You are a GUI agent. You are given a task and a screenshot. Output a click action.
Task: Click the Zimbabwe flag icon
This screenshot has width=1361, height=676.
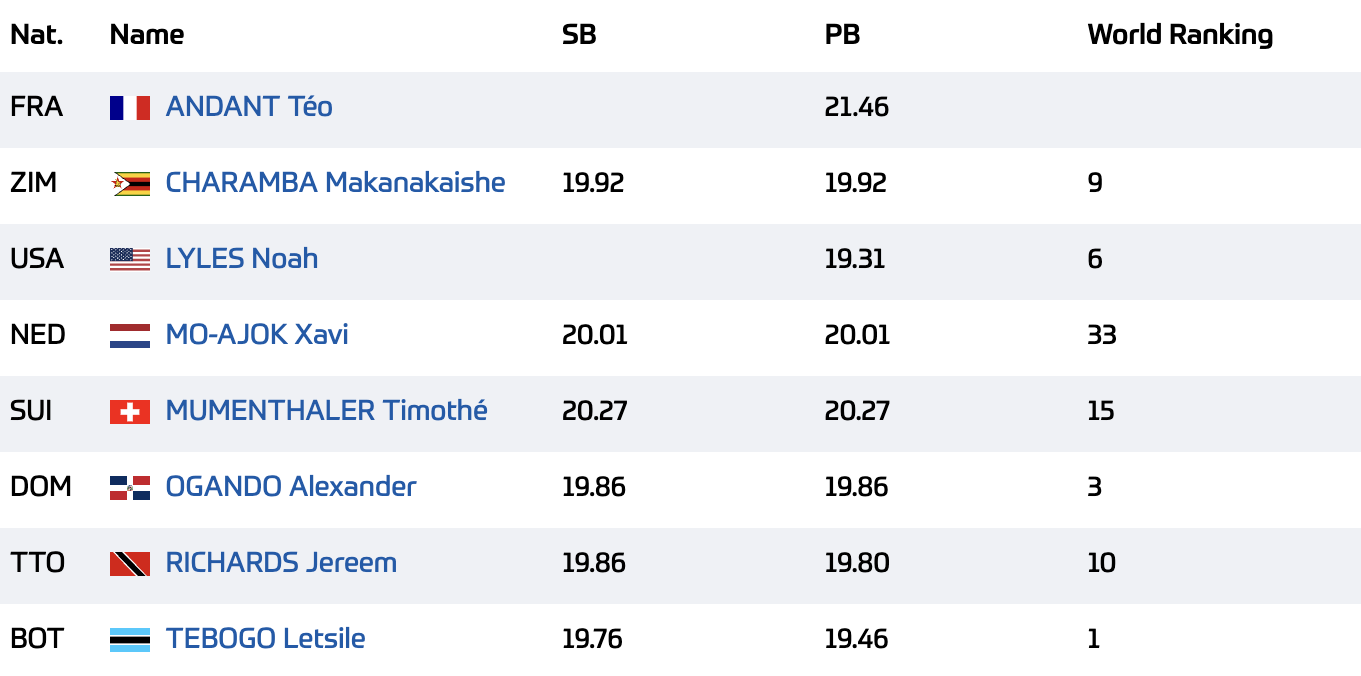click(x=130, y=183)
